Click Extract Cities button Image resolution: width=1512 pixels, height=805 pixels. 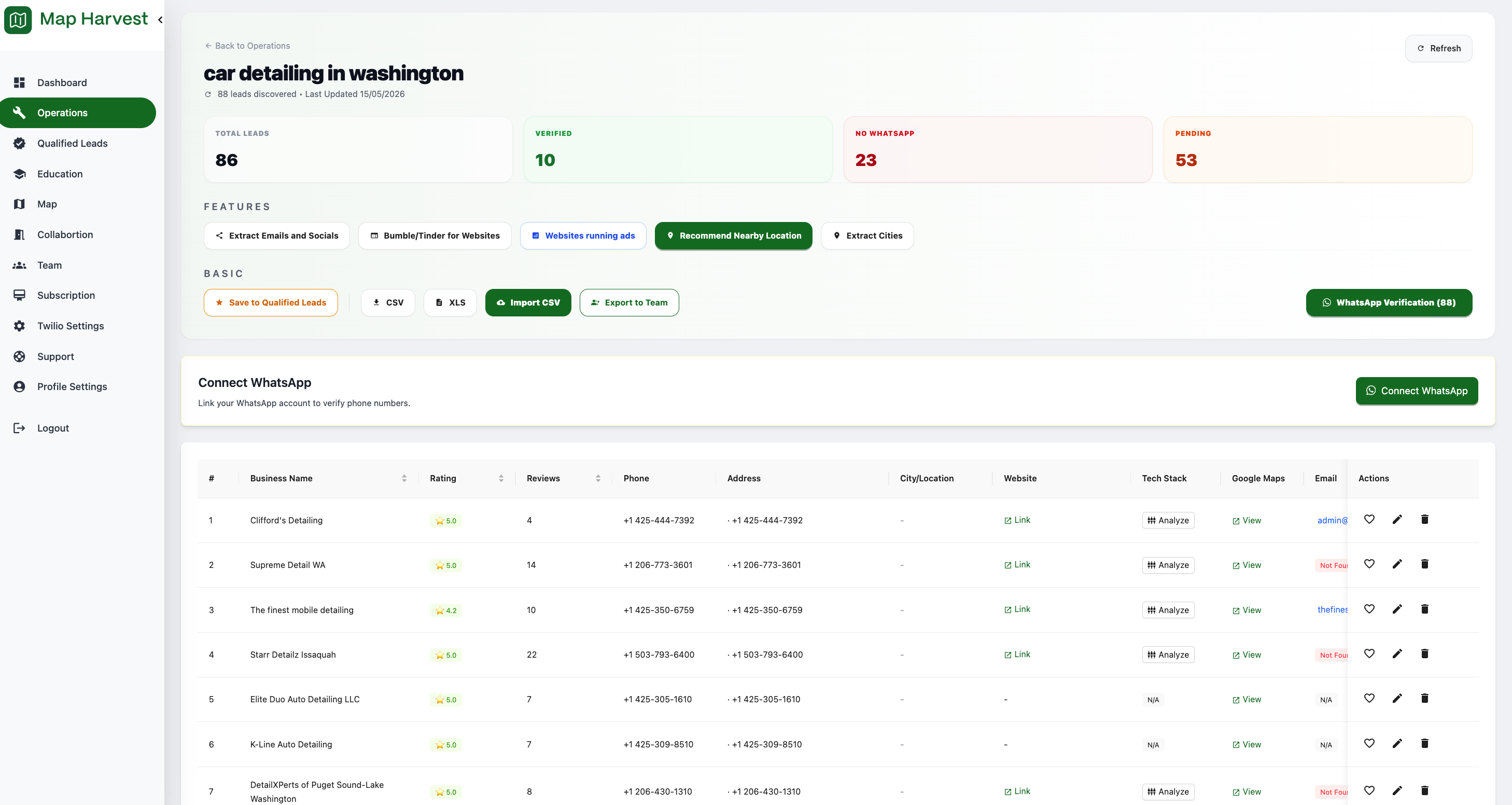(x=867, y=235)
